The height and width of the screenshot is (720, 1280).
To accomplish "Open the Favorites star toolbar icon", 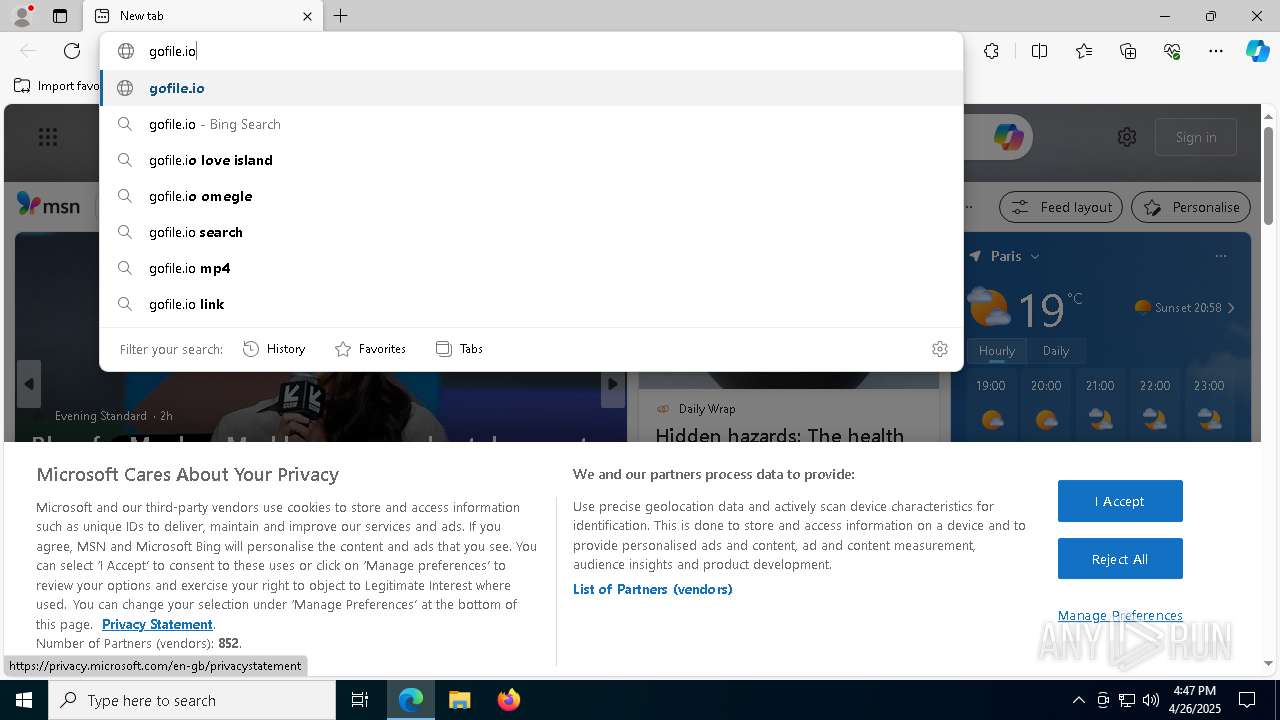I will (x=1084, y=51).
